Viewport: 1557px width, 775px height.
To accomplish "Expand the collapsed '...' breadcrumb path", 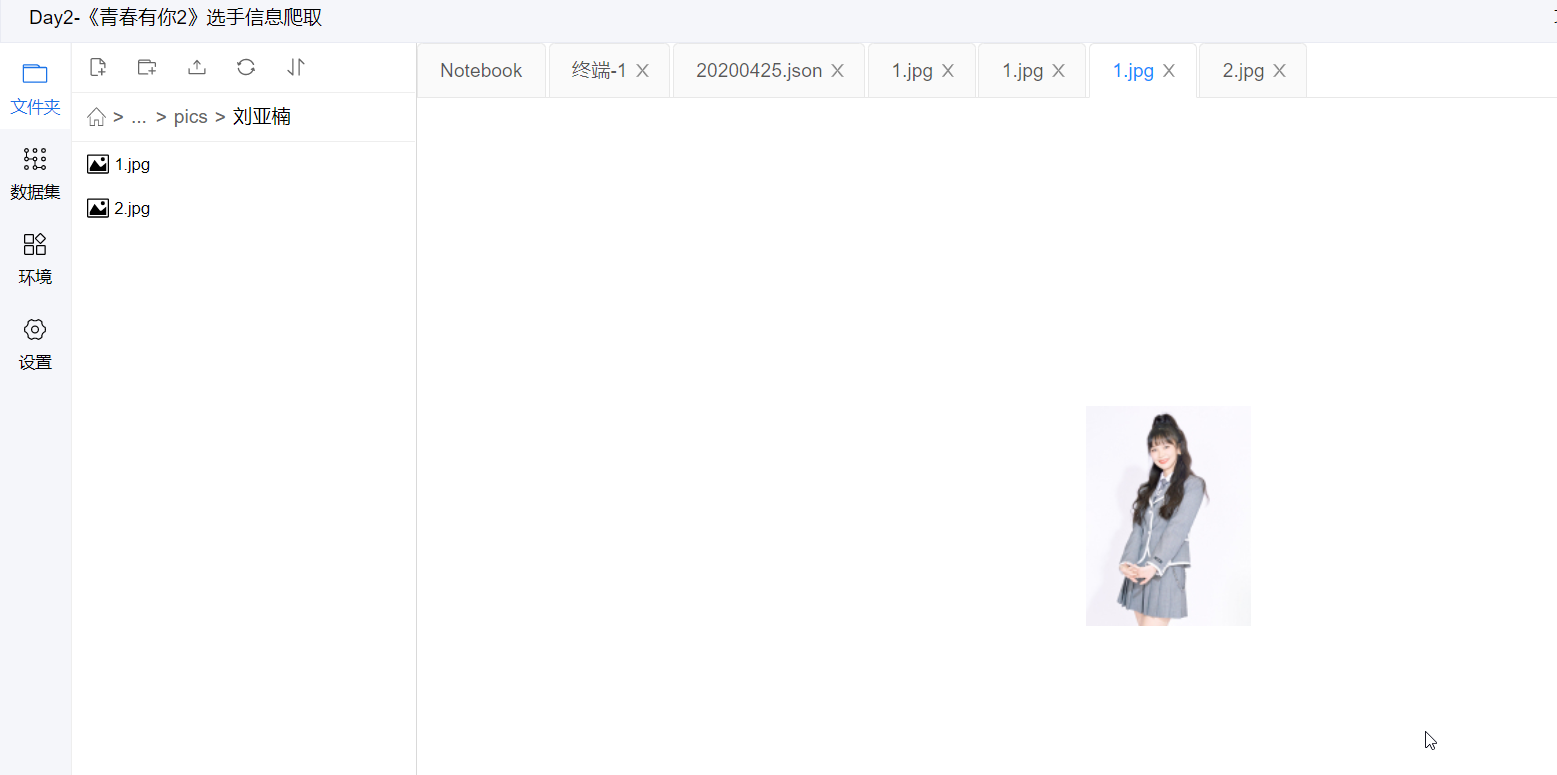I will tap(139, 117).
